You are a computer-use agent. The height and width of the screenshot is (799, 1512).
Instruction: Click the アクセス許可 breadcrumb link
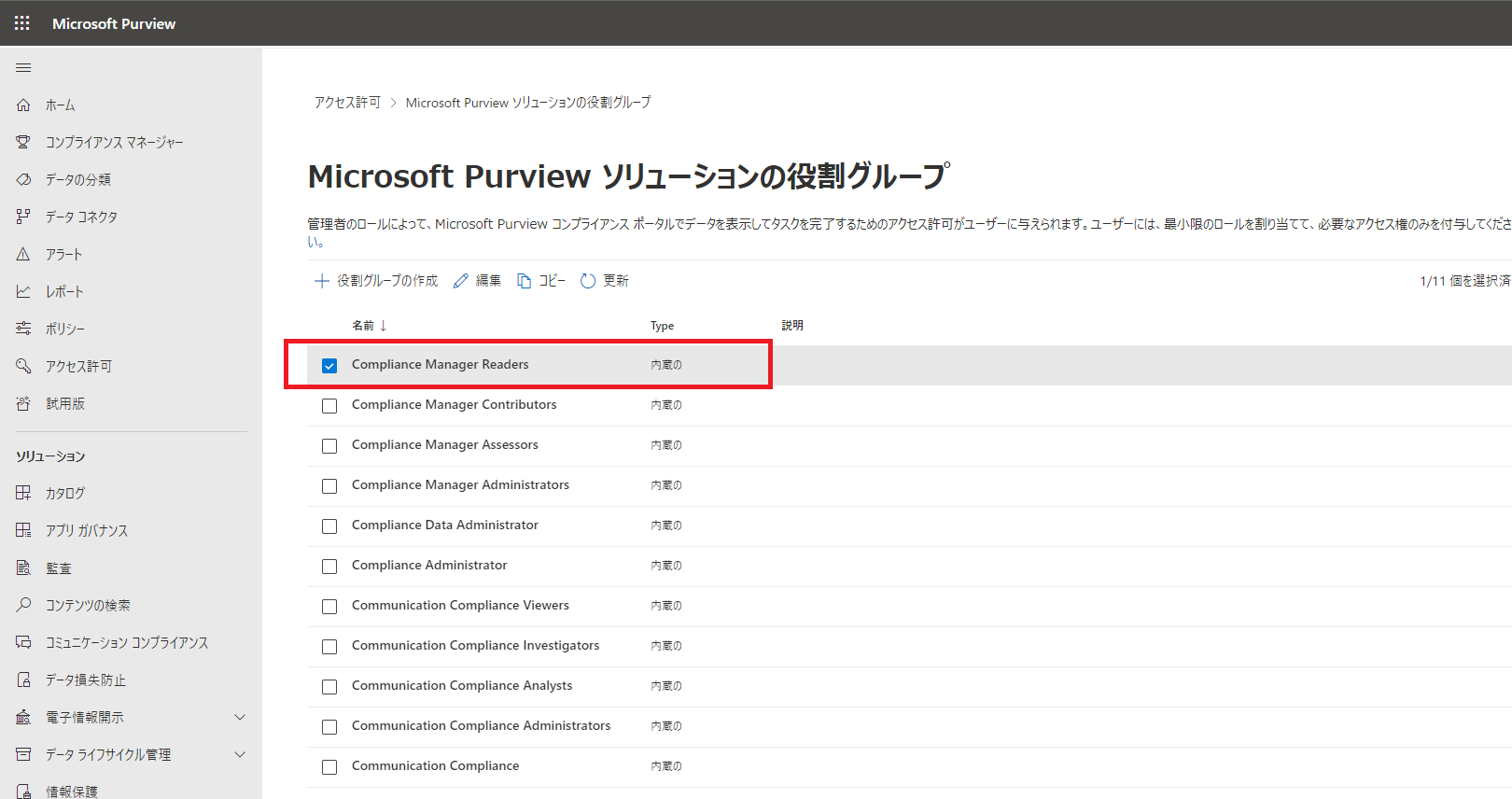347,103
